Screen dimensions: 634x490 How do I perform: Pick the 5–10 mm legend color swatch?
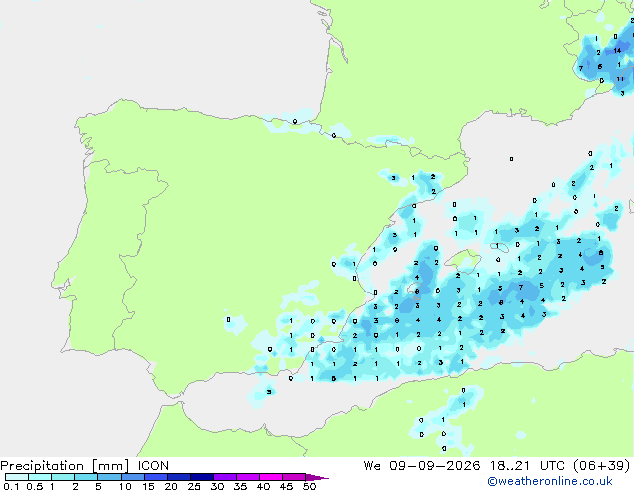click(x=109, y=477)
